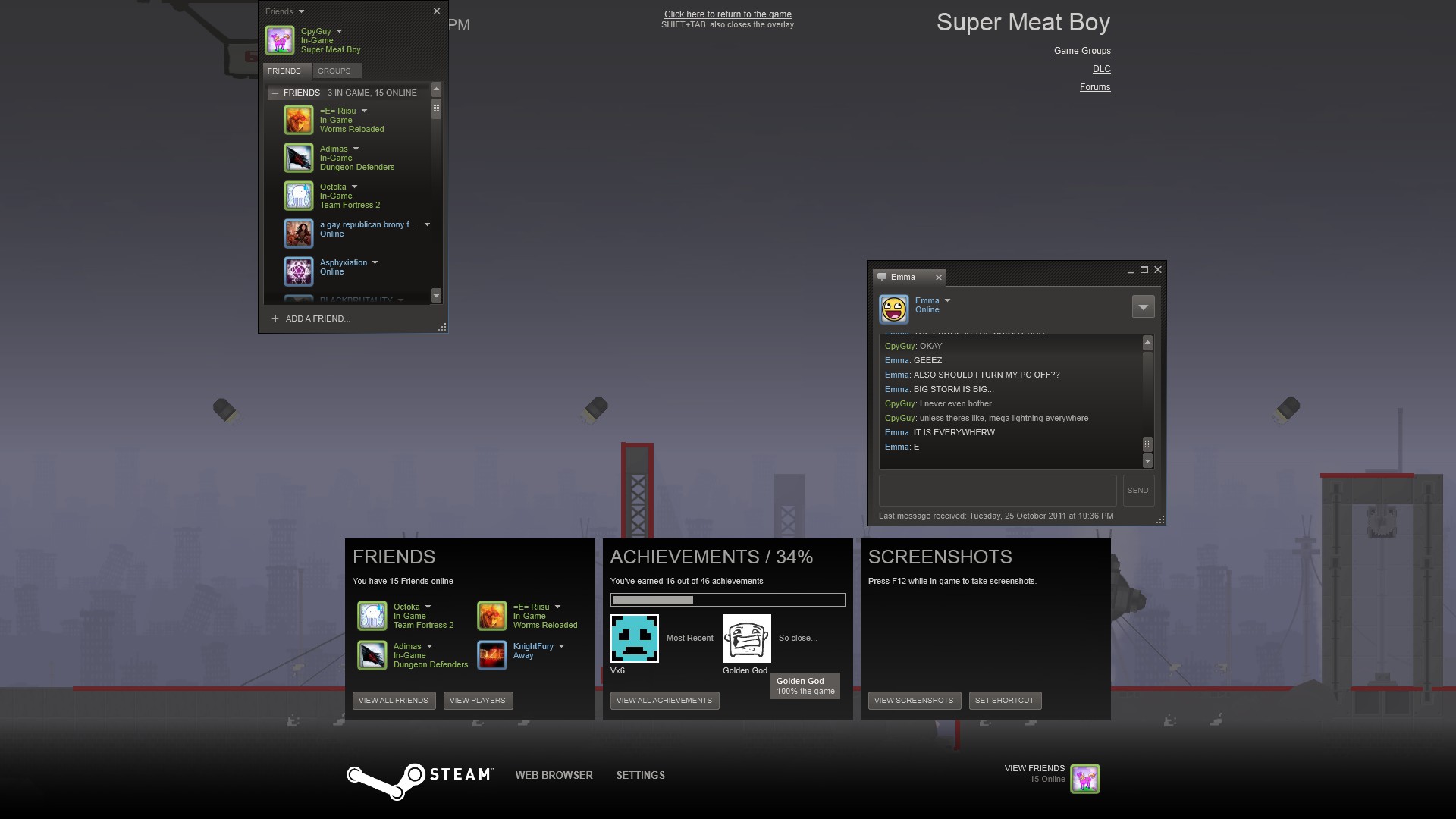Image resolution: width=1456 pixels, height=819 pixels.
Task: Open dropdown arrow next to Adimas in list
Action: click(x=356, y=149)
